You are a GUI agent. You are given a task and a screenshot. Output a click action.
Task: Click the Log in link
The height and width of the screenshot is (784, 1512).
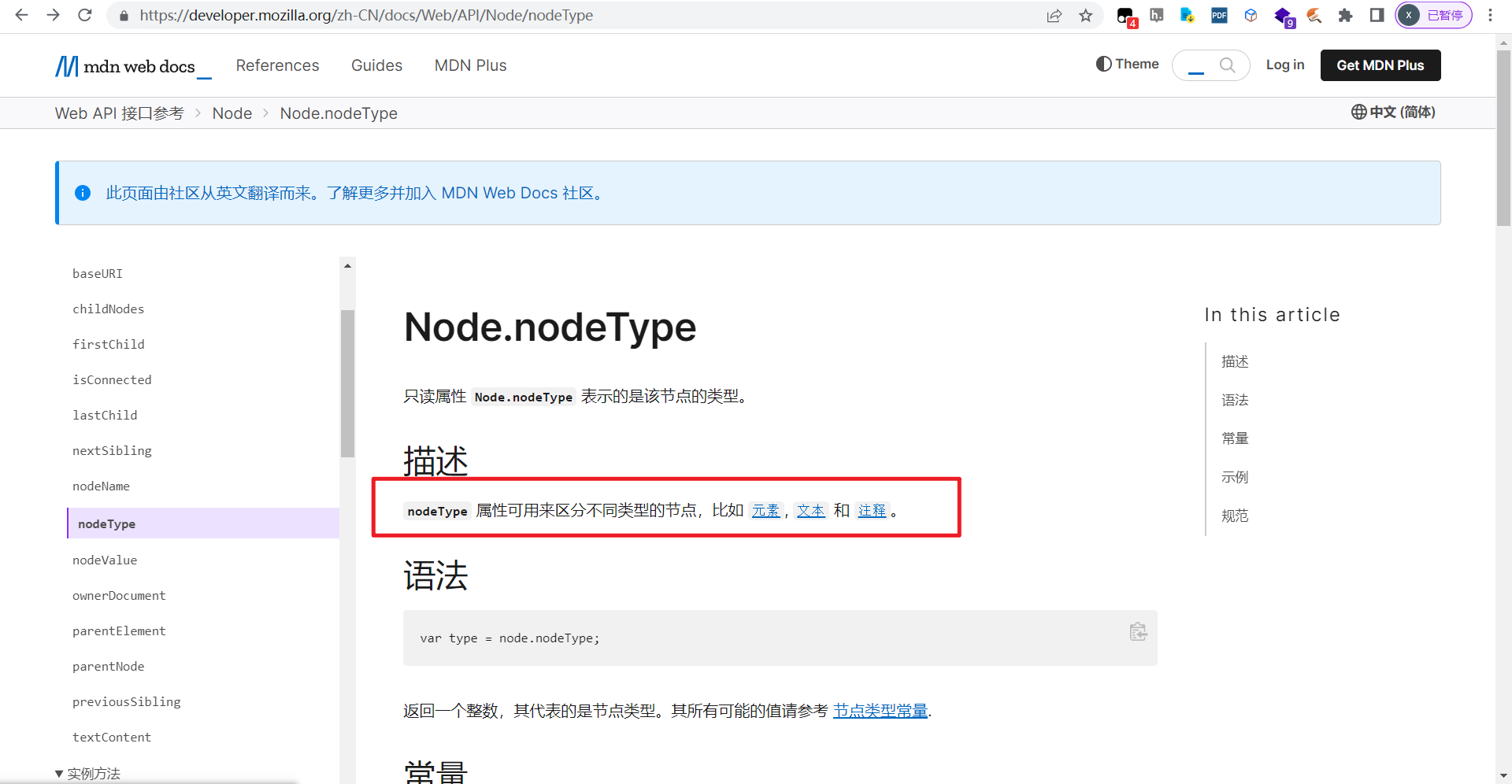click(x=1284, y=65)
